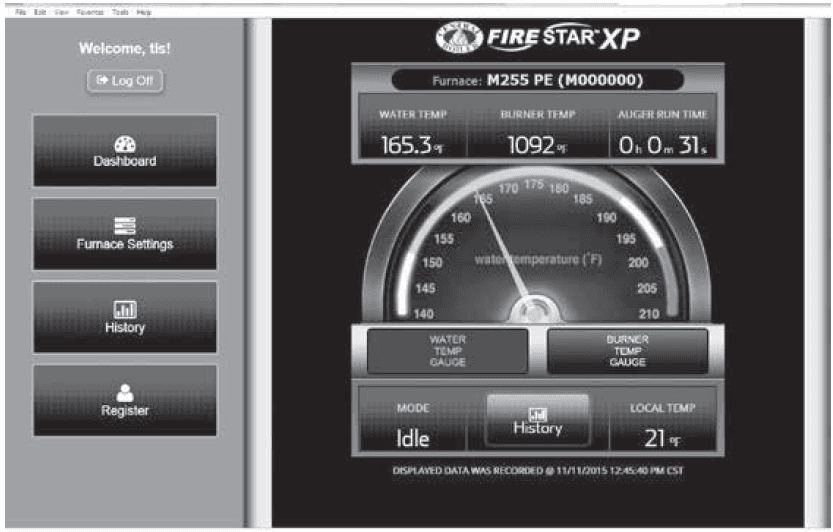The height and width of the screenshot is (532, 833).
Task: Click the gauge needle hub
Action: click(536, 309)
